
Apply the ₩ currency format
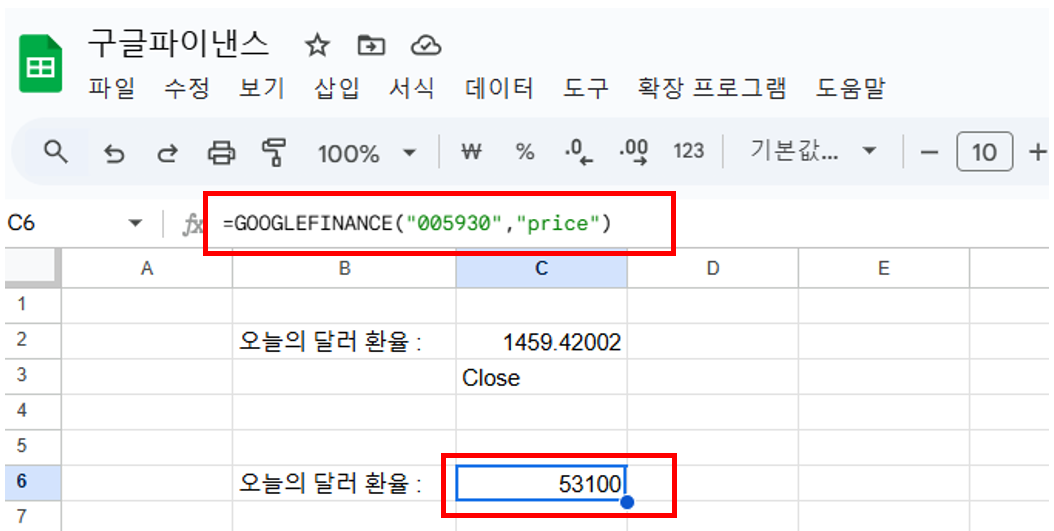[472, 153]
